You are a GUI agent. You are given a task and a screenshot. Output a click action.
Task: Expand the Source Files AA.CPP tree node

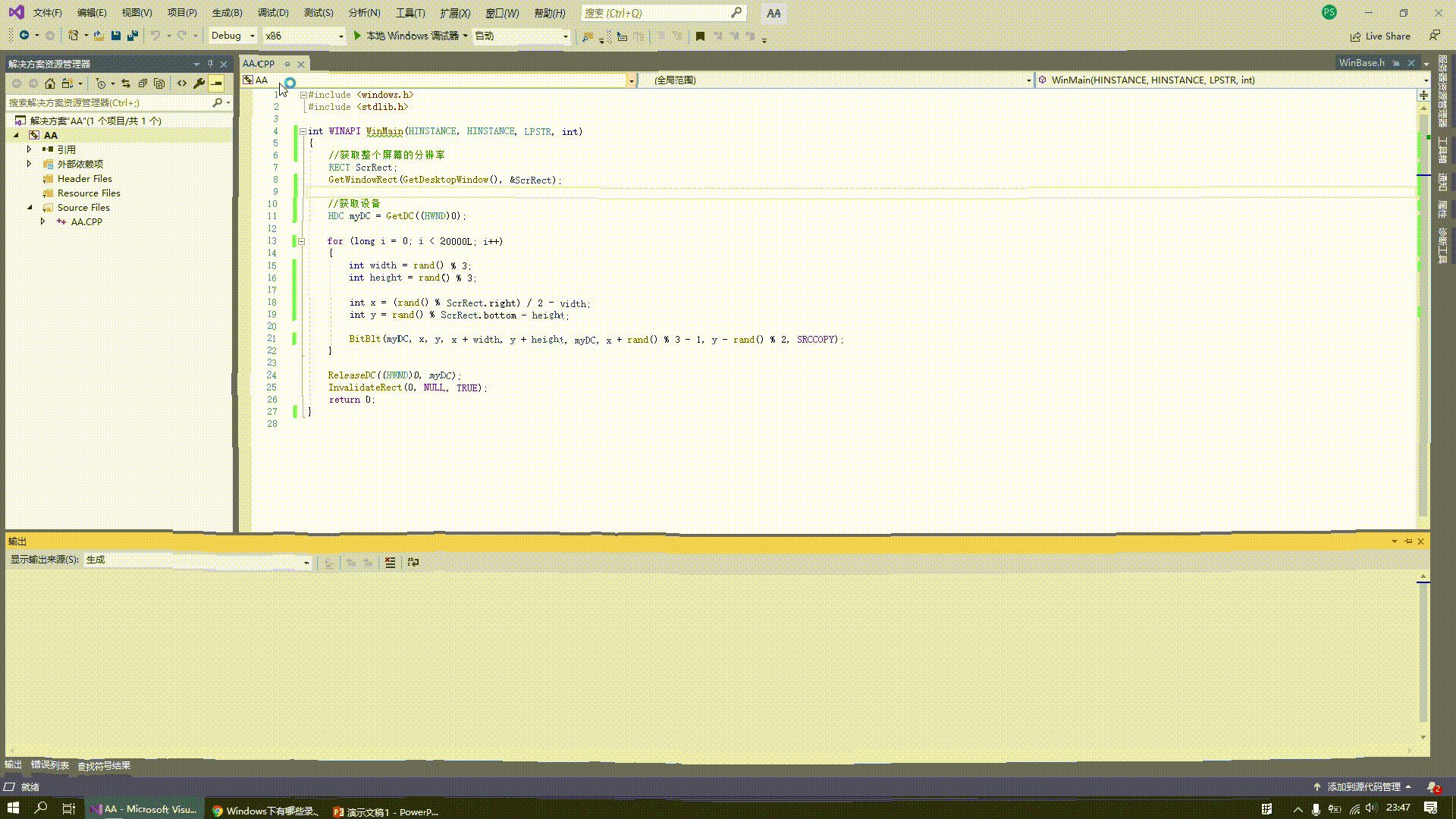[x=43, y=221]
